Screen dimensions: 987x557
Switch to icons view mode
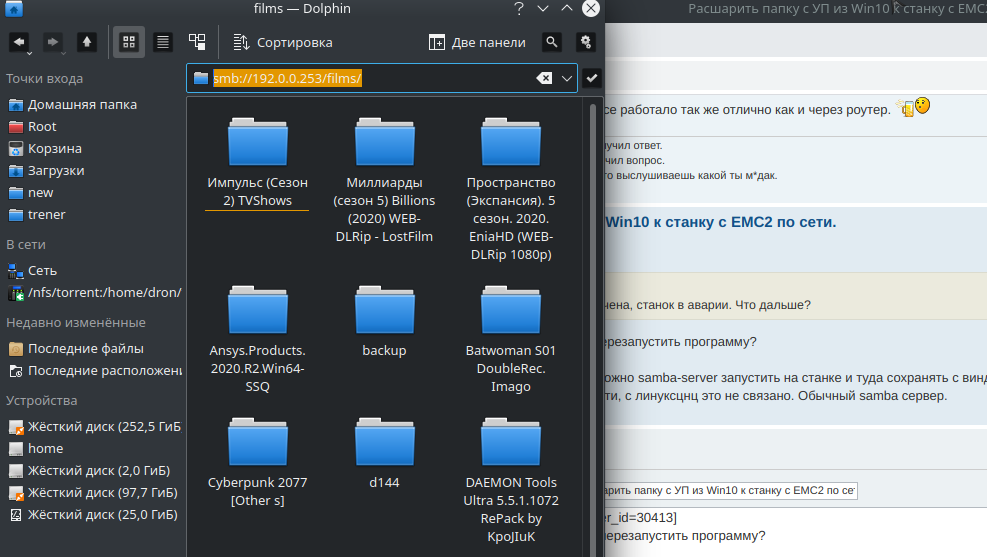pyautogui.click(x=129, y=42)
